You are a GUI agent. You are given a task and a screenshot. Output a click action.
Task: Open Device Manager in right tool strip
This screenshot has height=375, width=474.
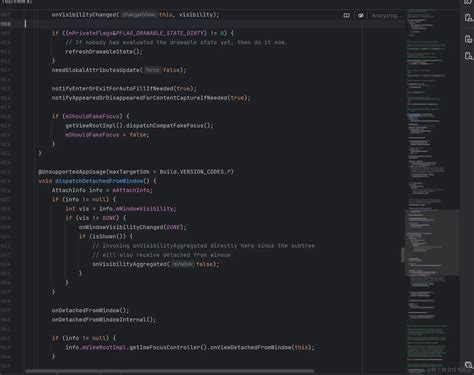[x=468, y=17]
